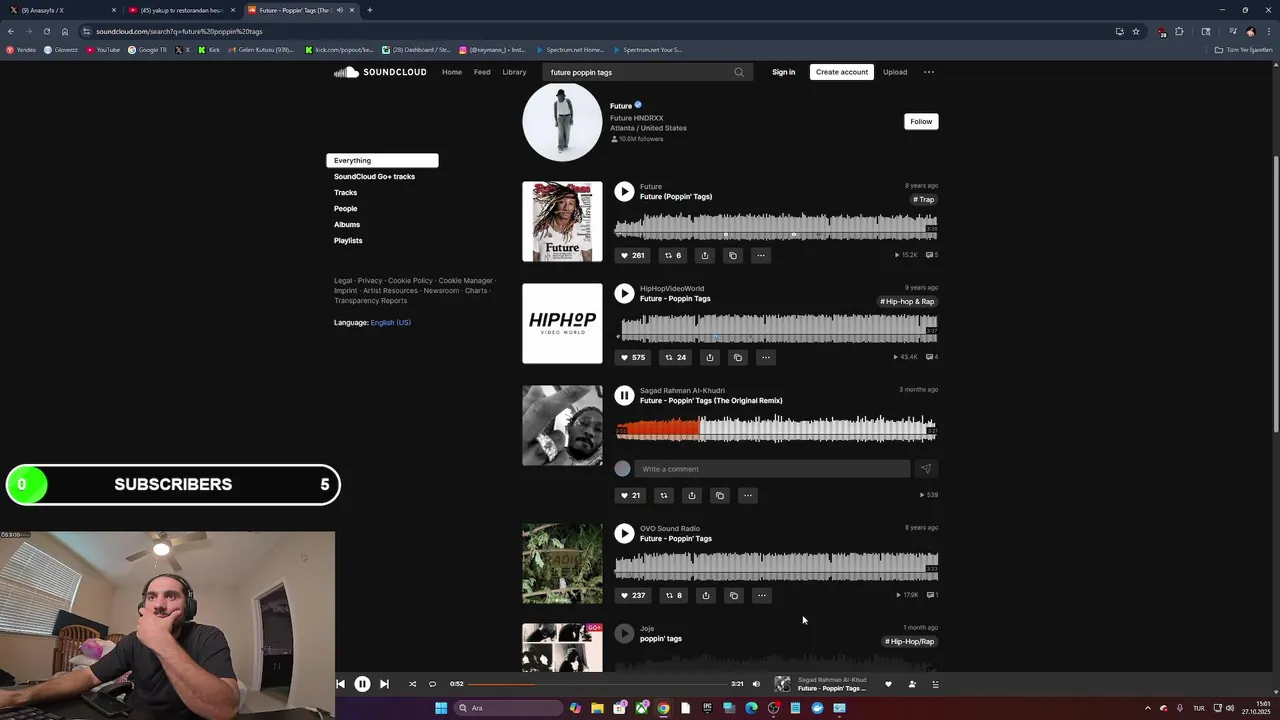This screenshot has width=1280, height=720.
Task: Copy link of OVO Sound Radio's track
Action: (733, 595)
